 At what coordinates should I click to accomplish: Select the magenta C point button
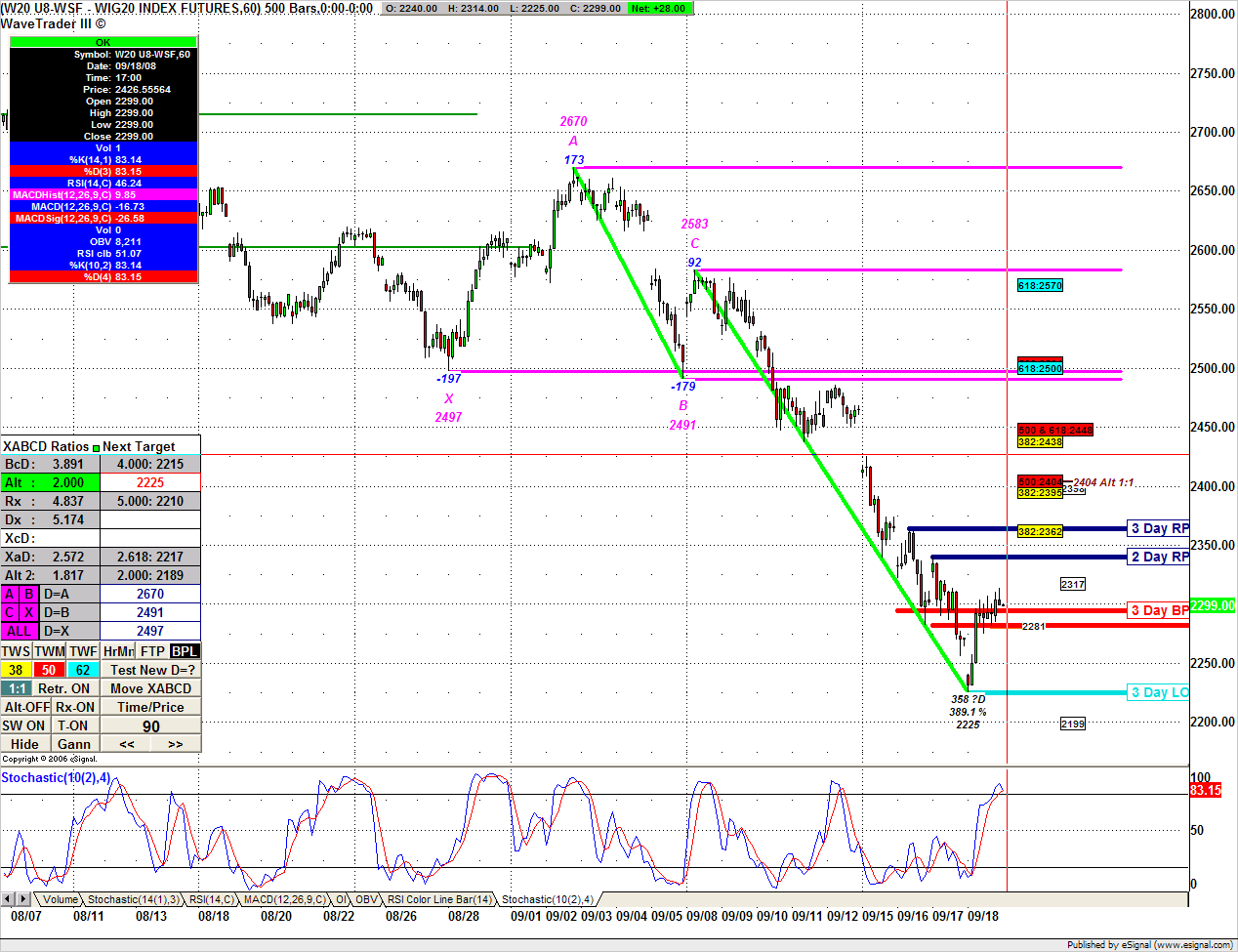[10, 612]
